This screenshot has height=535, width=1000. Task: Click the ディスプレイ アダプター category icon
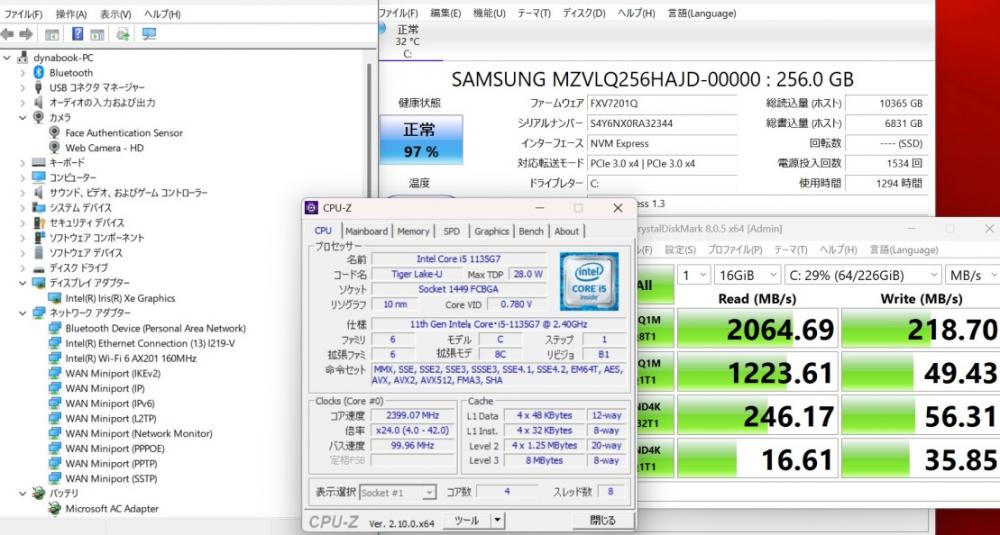point(38,282)
